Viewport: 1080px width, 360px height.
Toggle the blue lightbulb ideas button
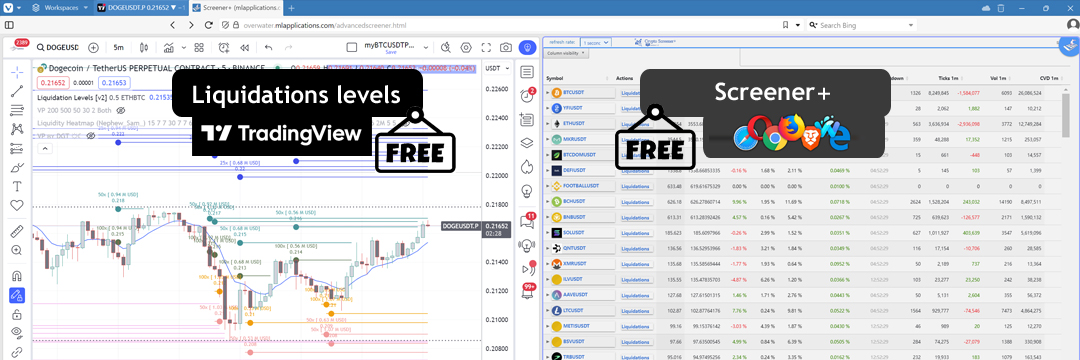(528, 47)
